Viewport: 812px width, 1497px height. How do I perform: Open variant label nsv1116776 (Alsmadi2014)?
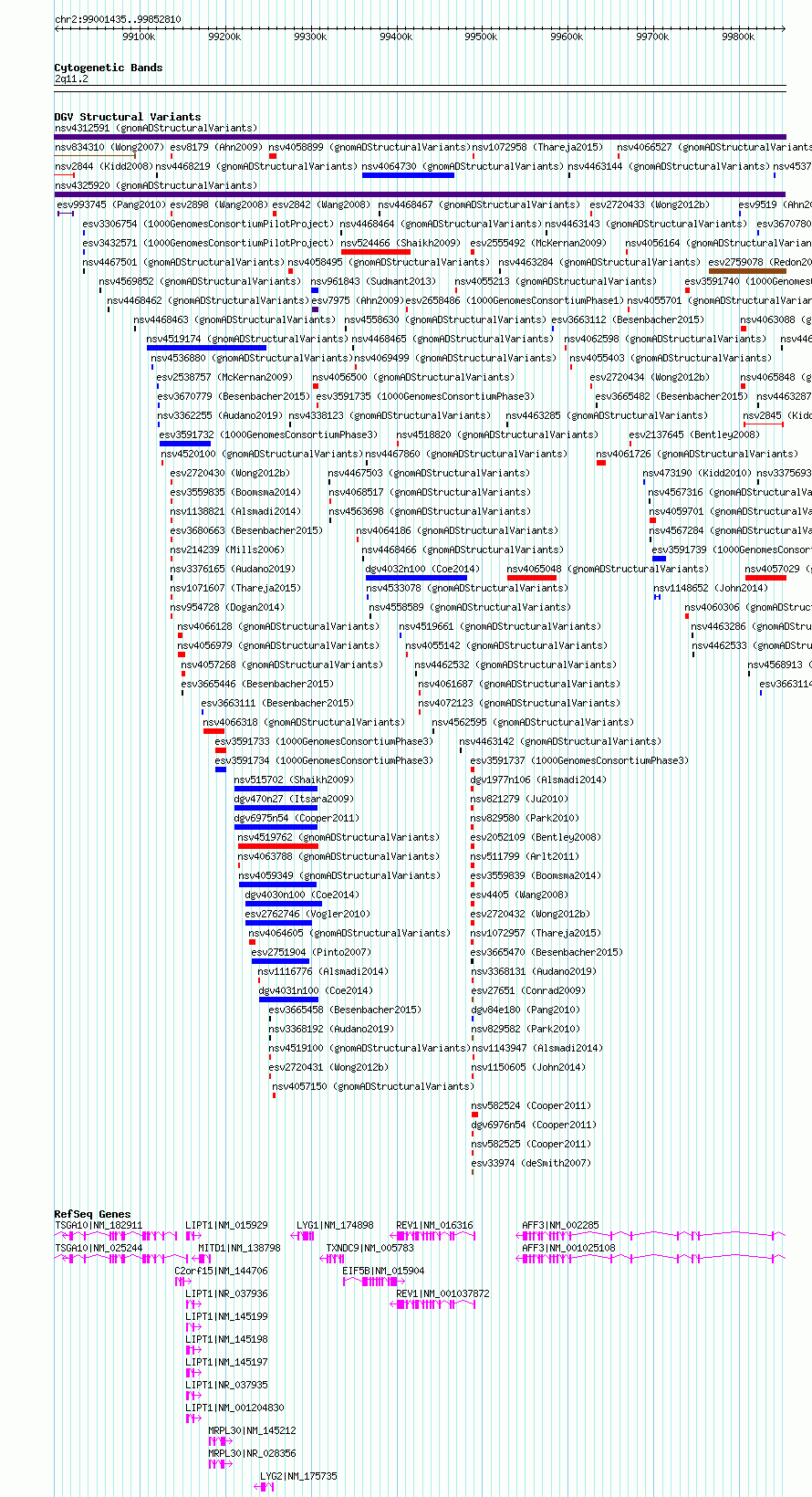click(323, 971)
